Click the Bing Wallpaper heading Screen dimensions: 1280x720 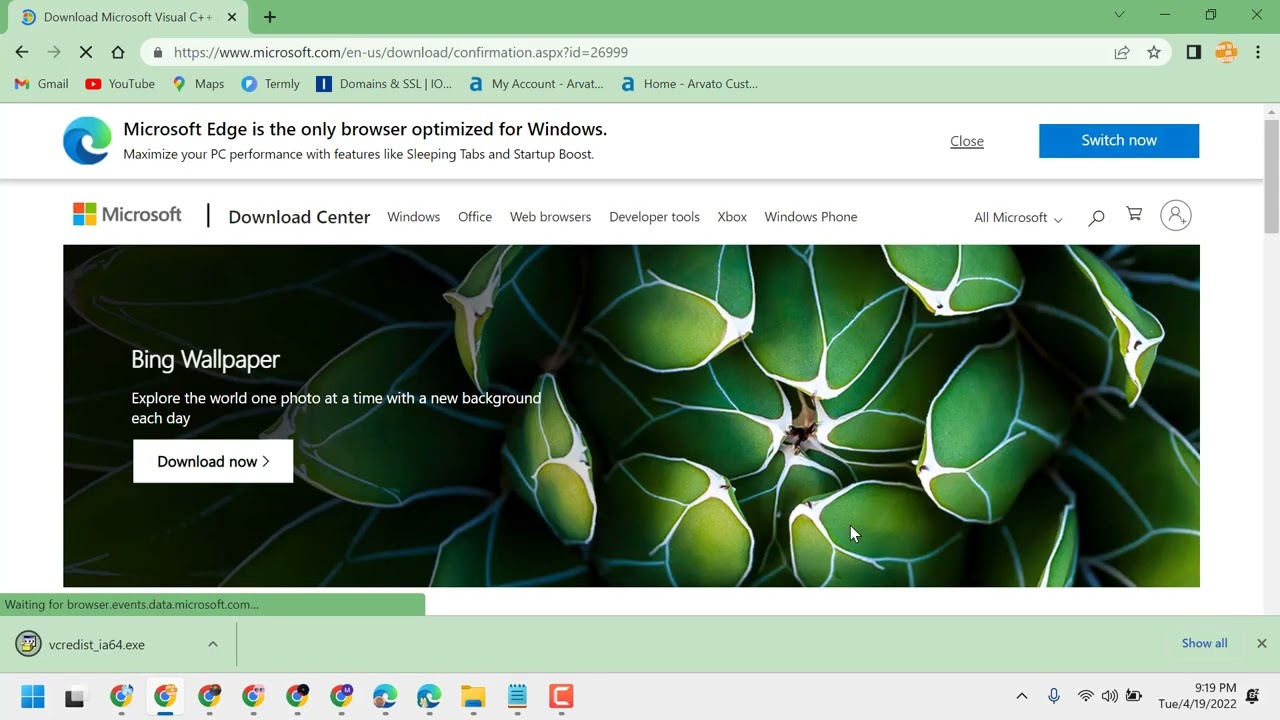205,359
